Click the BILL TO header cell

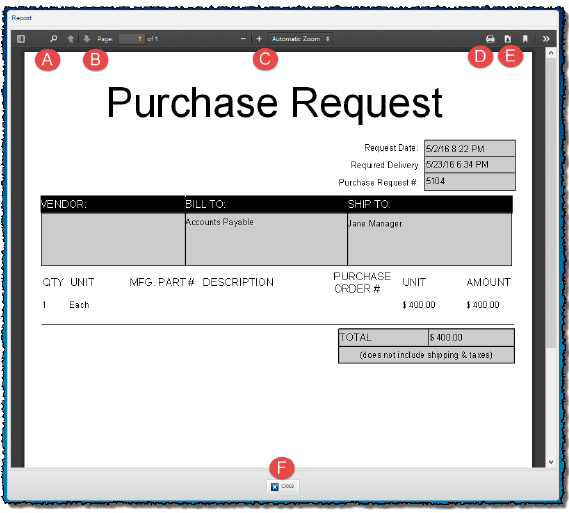(266, 204)
